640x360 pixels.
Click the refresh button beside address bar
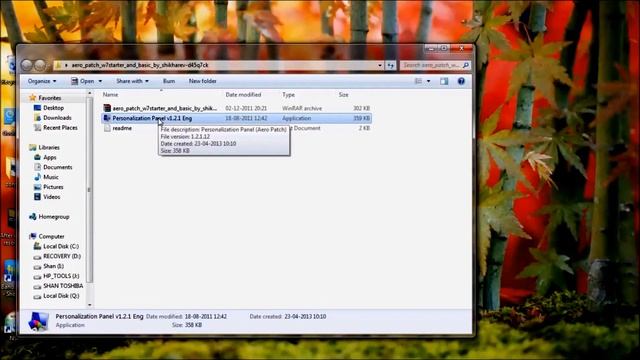[x=391, y=65]
